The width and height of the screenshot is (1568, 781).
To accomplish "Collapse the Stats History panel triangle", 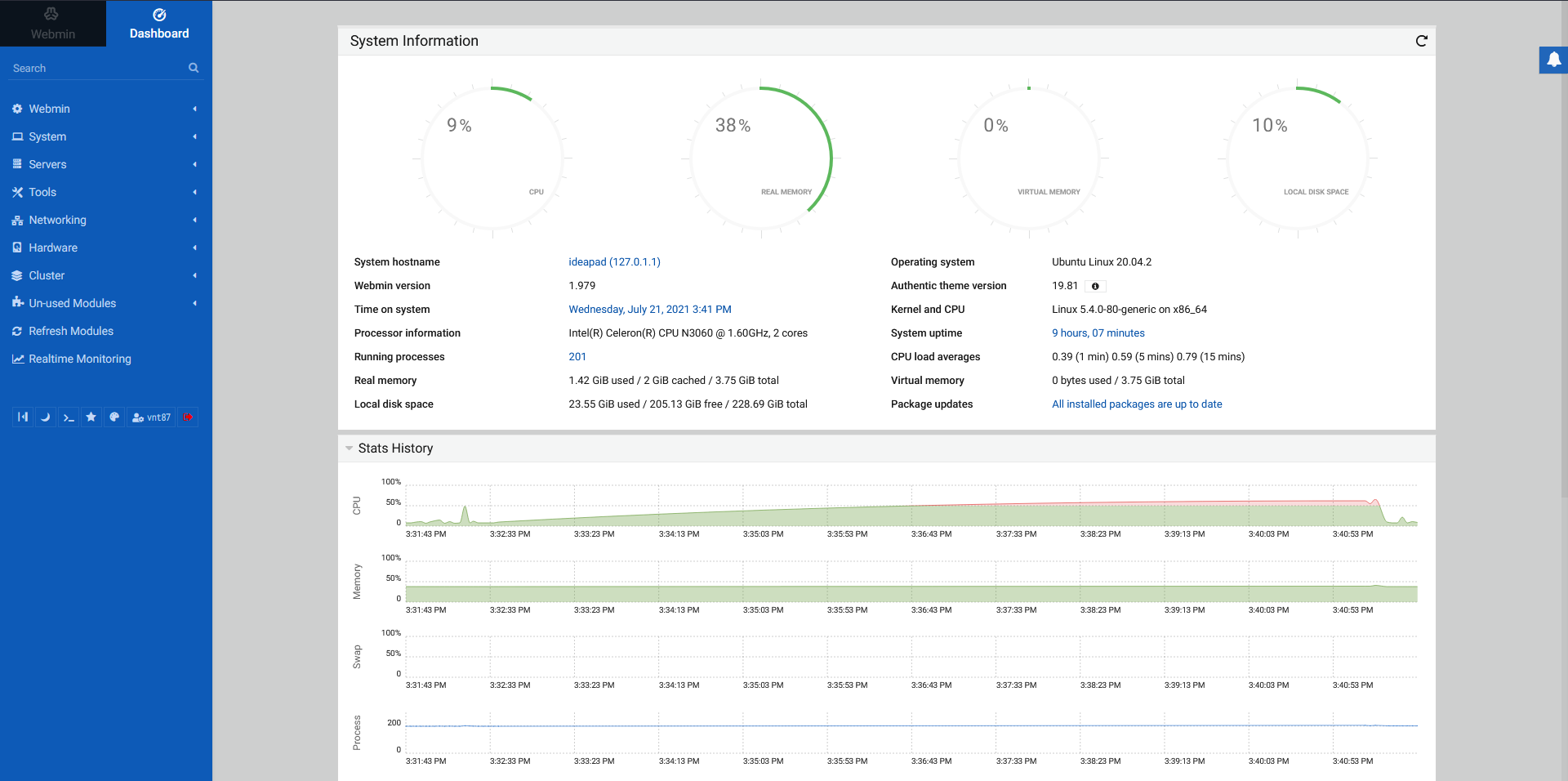I will 349,449.
